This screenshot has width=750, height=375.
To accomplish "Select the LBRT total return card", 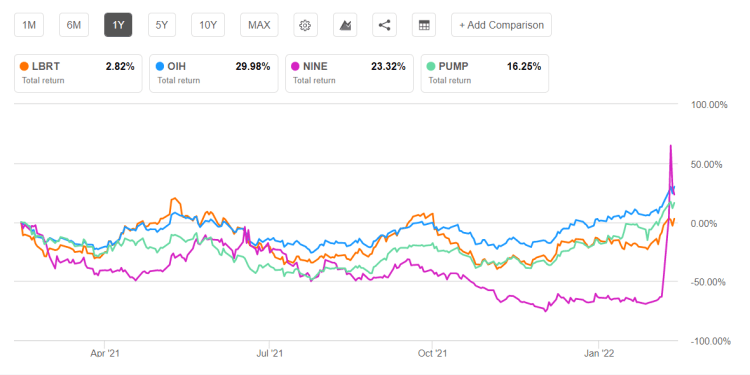I will pyautogui.click(x=78, y=73).
